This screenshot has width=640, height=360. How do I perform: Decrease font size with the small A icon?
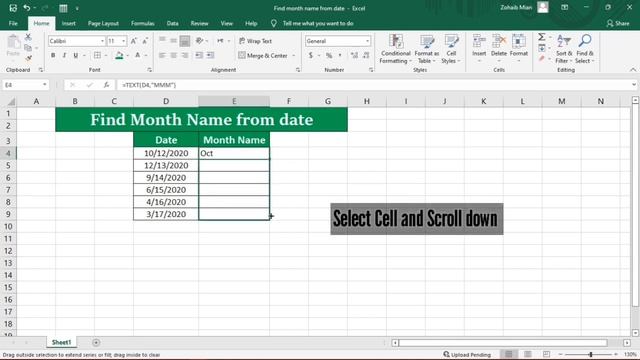click(x=145, y=41)
